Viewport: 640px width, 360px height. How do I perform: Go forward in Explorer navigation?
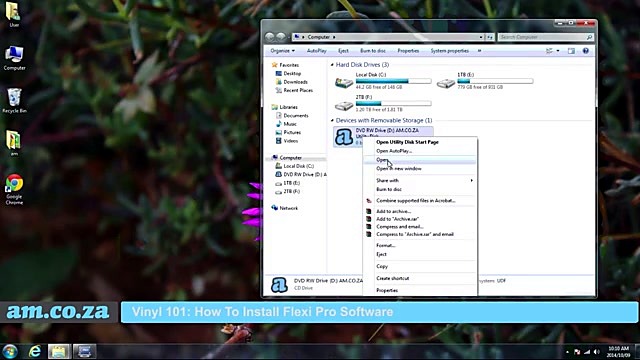point(281,37)
